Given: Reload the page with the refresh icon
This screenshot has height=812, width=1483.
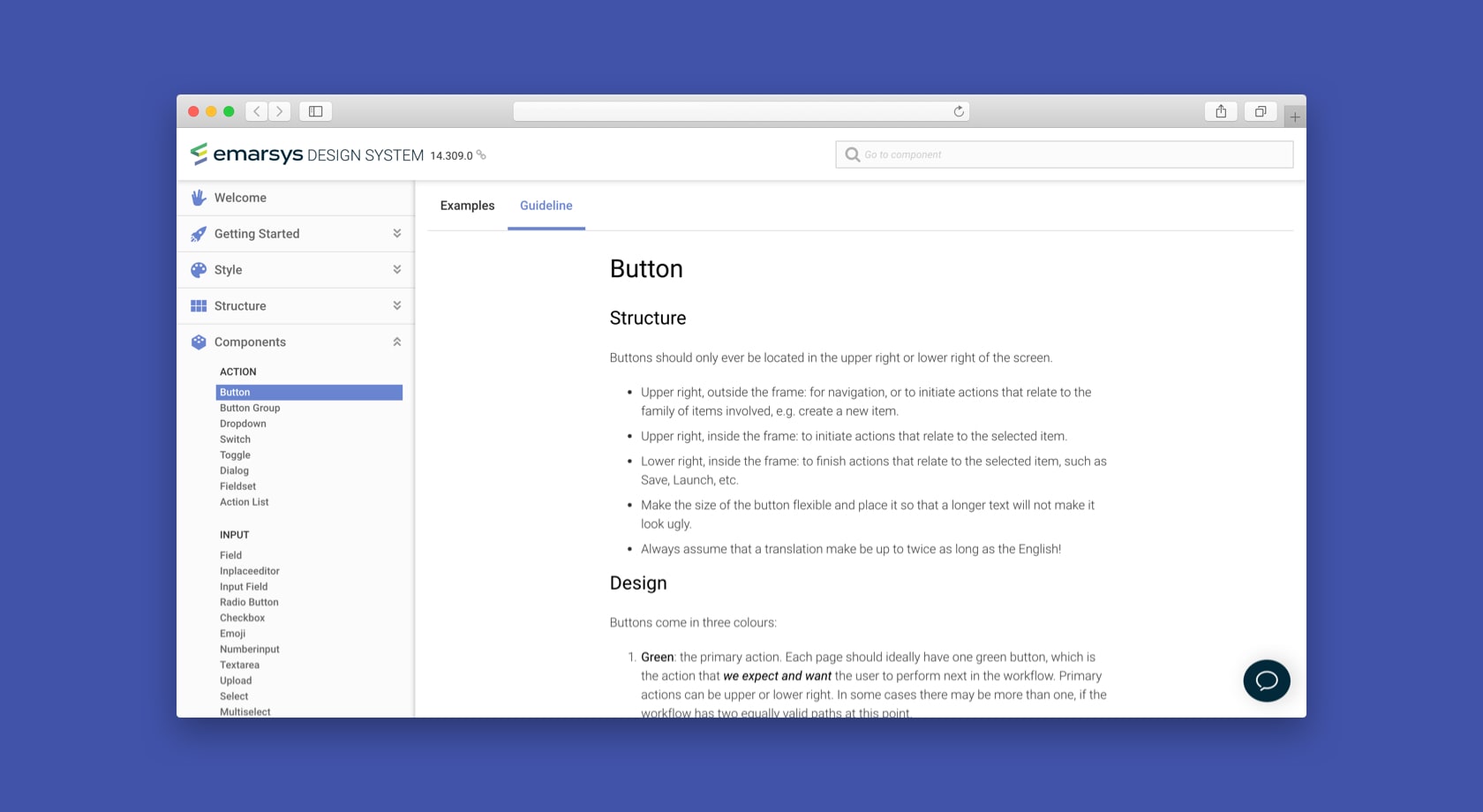Looking at the screenshot, I should 959,111.
